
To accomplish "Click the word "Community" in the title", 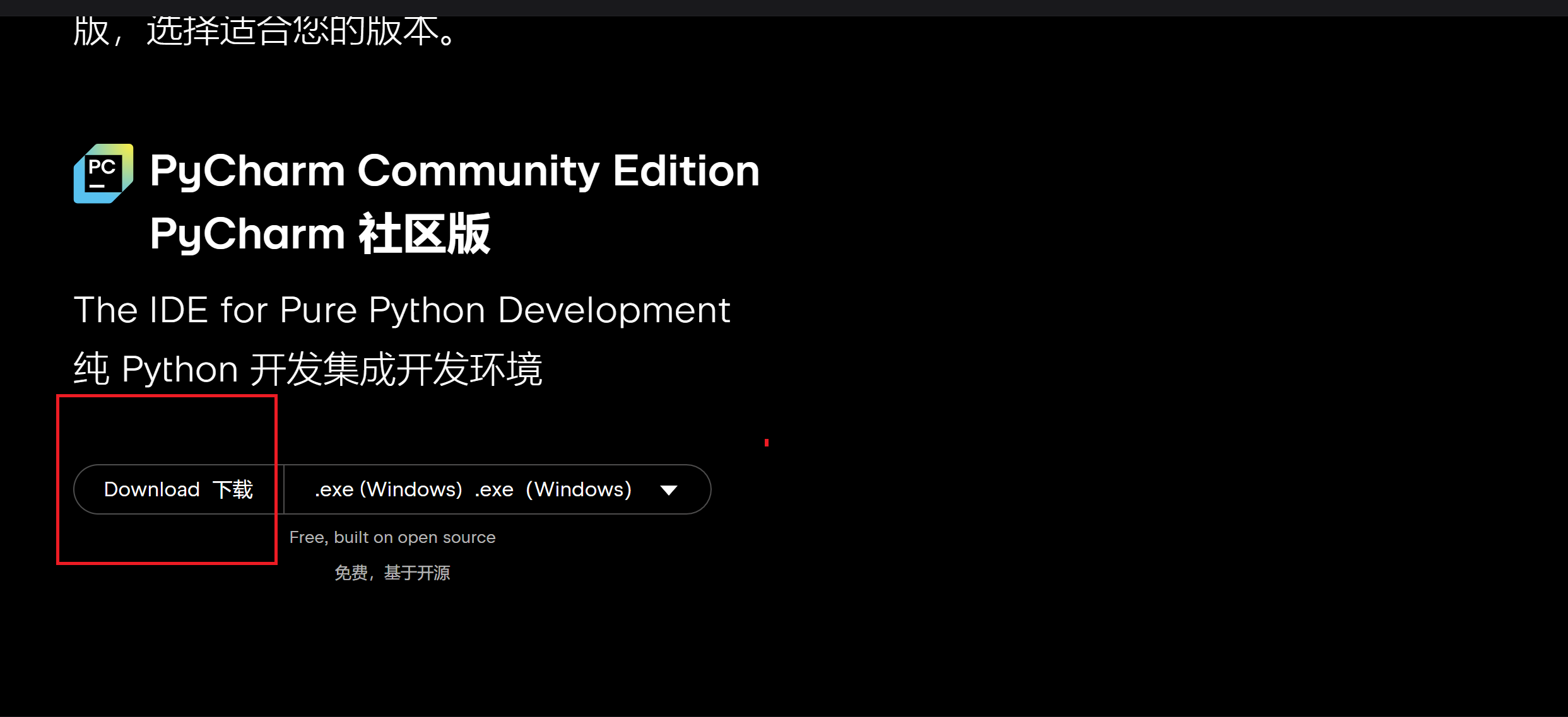I will click(478, 171).
